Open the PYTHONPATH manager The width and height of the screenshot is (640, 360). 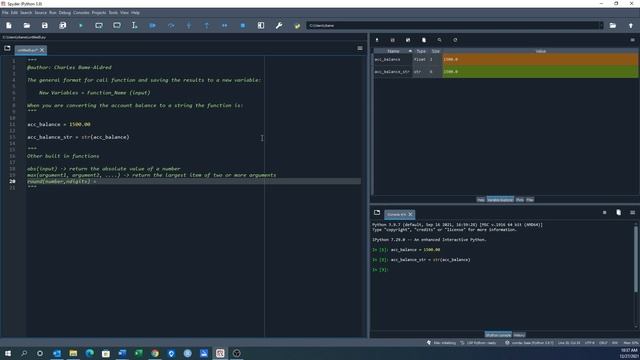click(297, 25)
